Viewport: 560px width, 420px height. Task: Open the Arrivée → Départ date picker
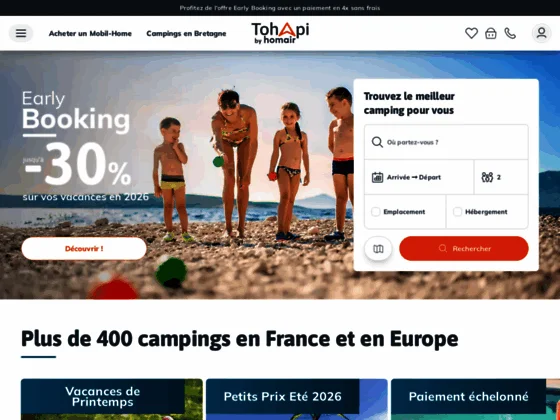(419, 177)
